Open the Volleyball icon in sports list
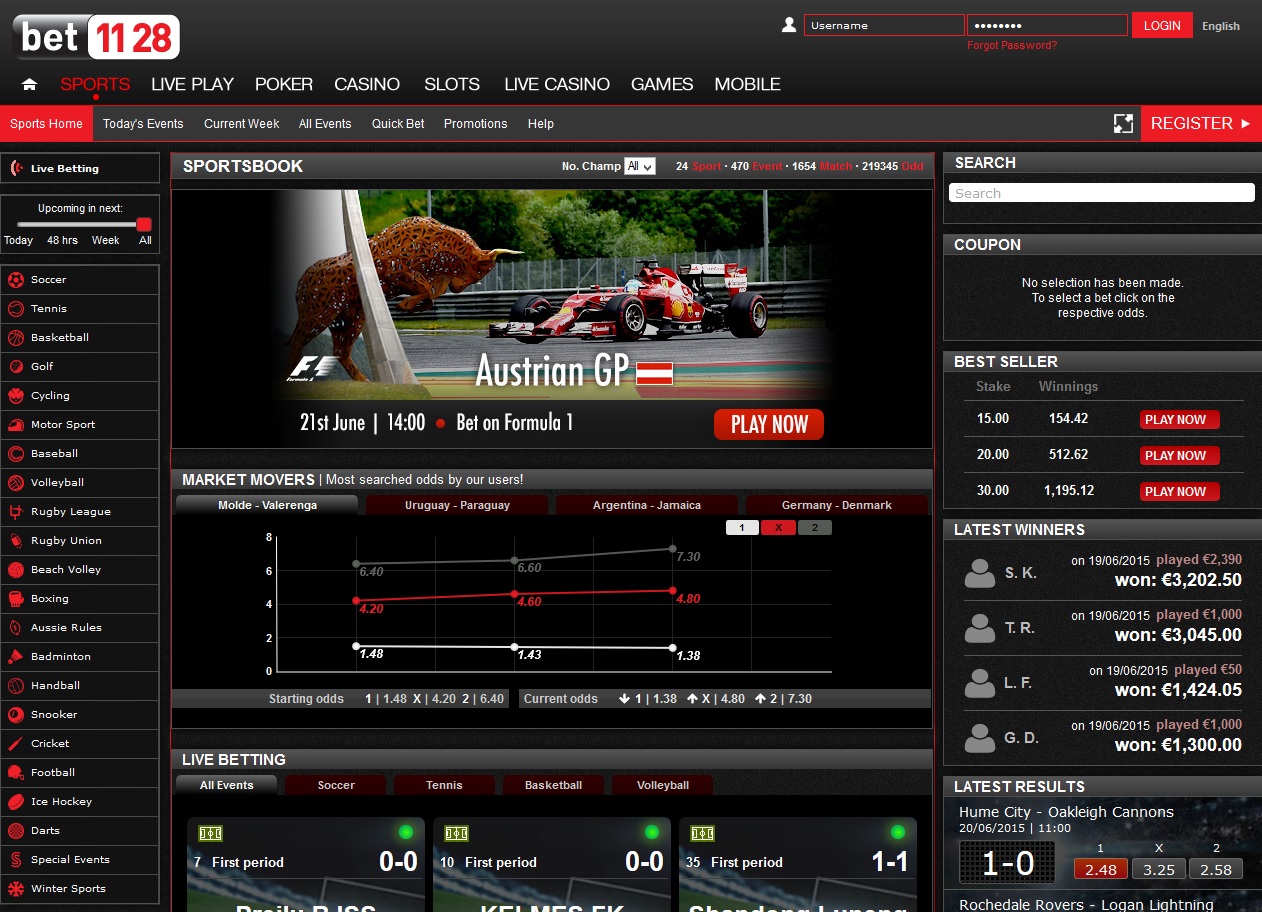This screenshot has height=912, width=1262. coord(15,483)
